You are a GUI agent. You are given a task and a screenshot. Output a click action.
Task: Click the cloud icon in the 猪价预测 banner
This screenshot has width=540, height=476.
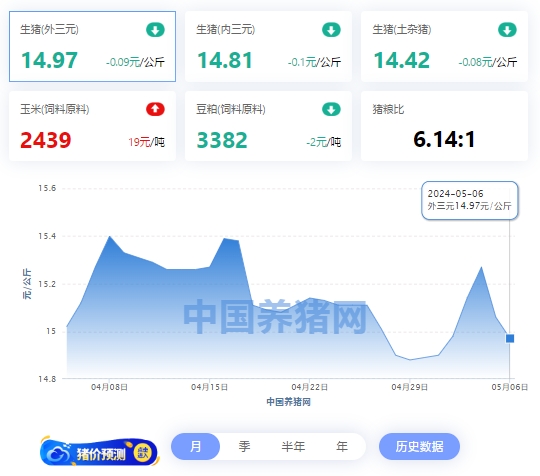(x=58, y=453)
